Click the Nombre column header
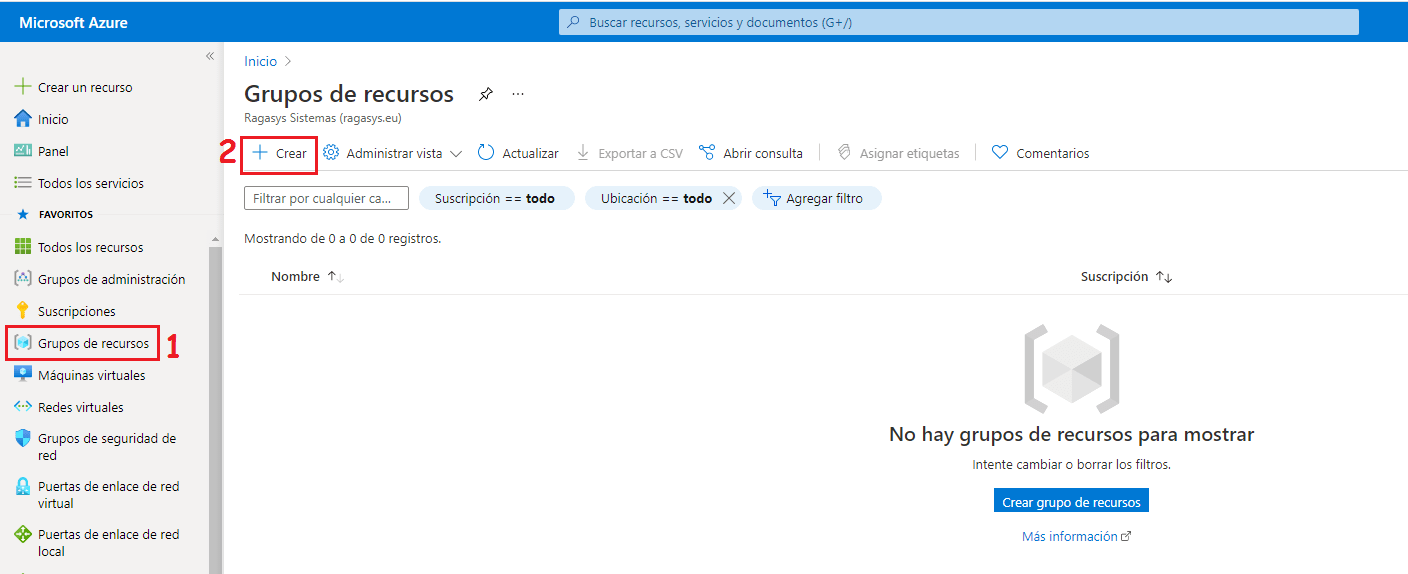The width and height of the screenshot is (1408, 574). pos(295,277)
